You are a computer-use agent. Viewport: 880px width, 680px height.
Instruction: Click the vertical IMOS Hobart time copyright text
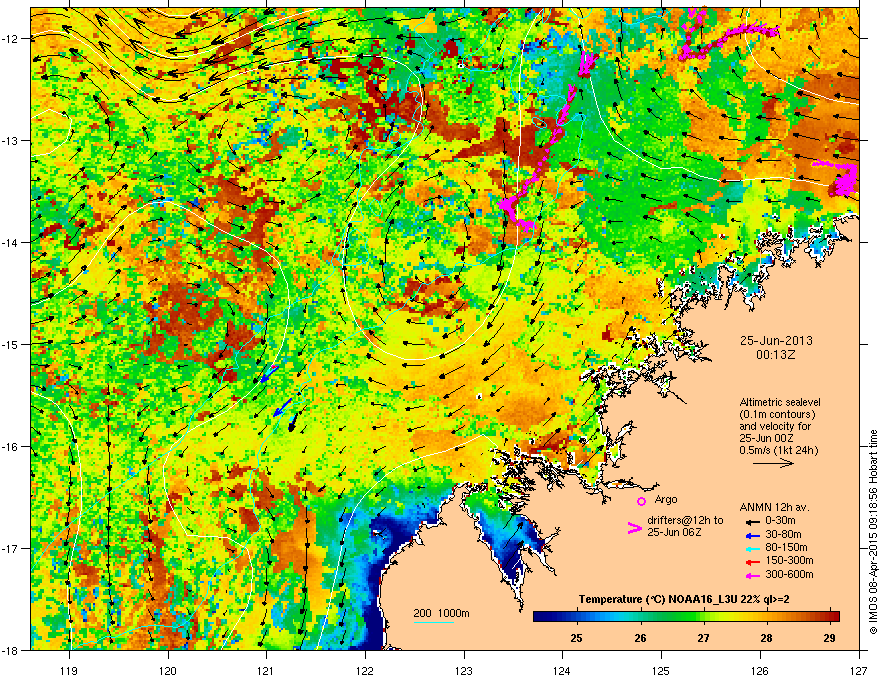tap(873, 532)
